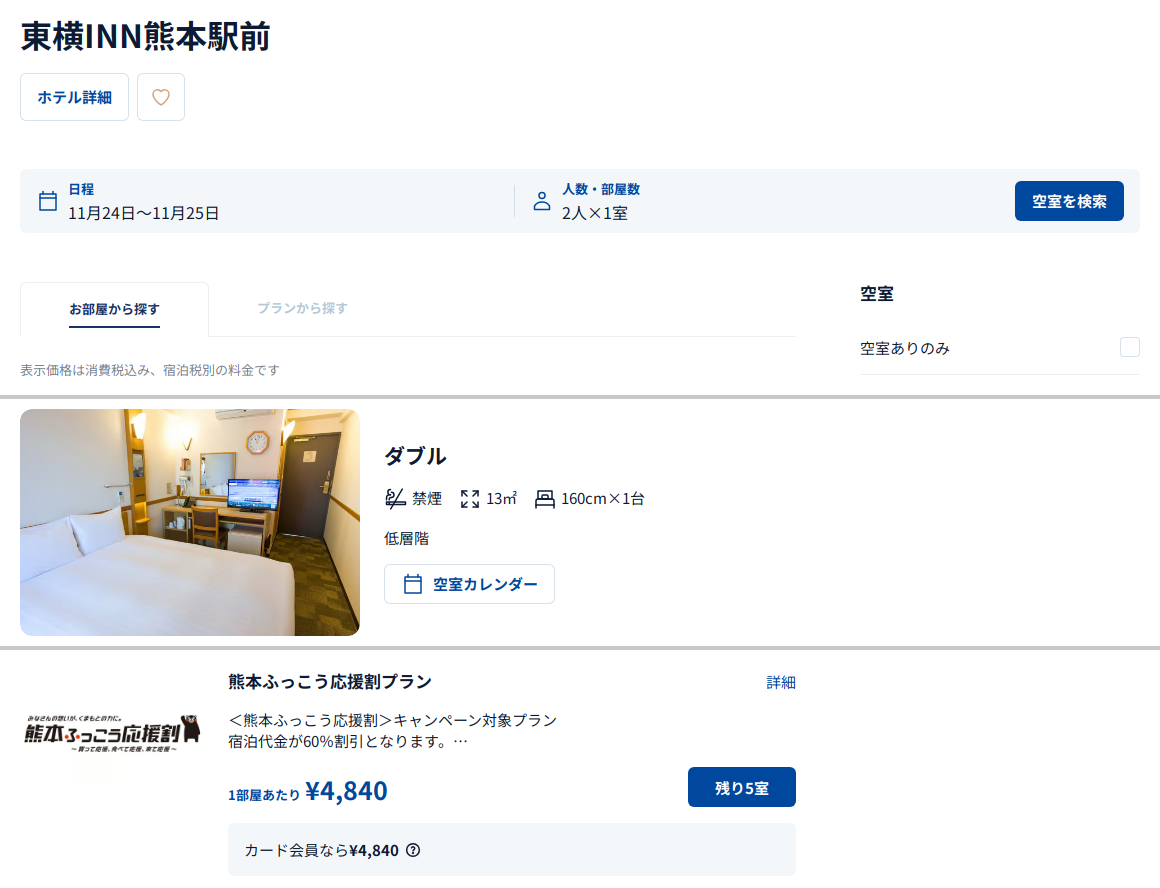
Task: Open the 空室カレンダー availability calendar
Action: (x=469, y=584)
